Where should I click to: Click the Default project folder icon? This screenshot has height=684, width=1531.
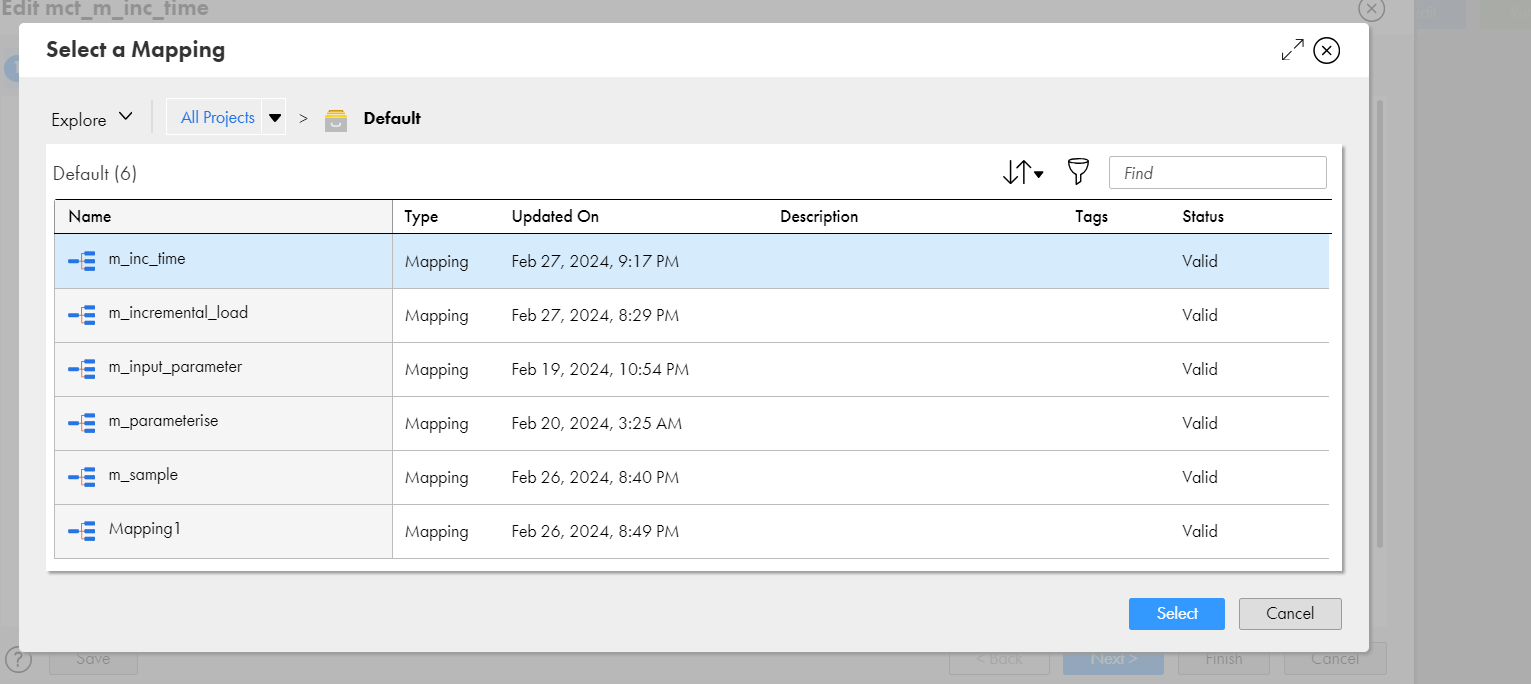click(336, 119)
